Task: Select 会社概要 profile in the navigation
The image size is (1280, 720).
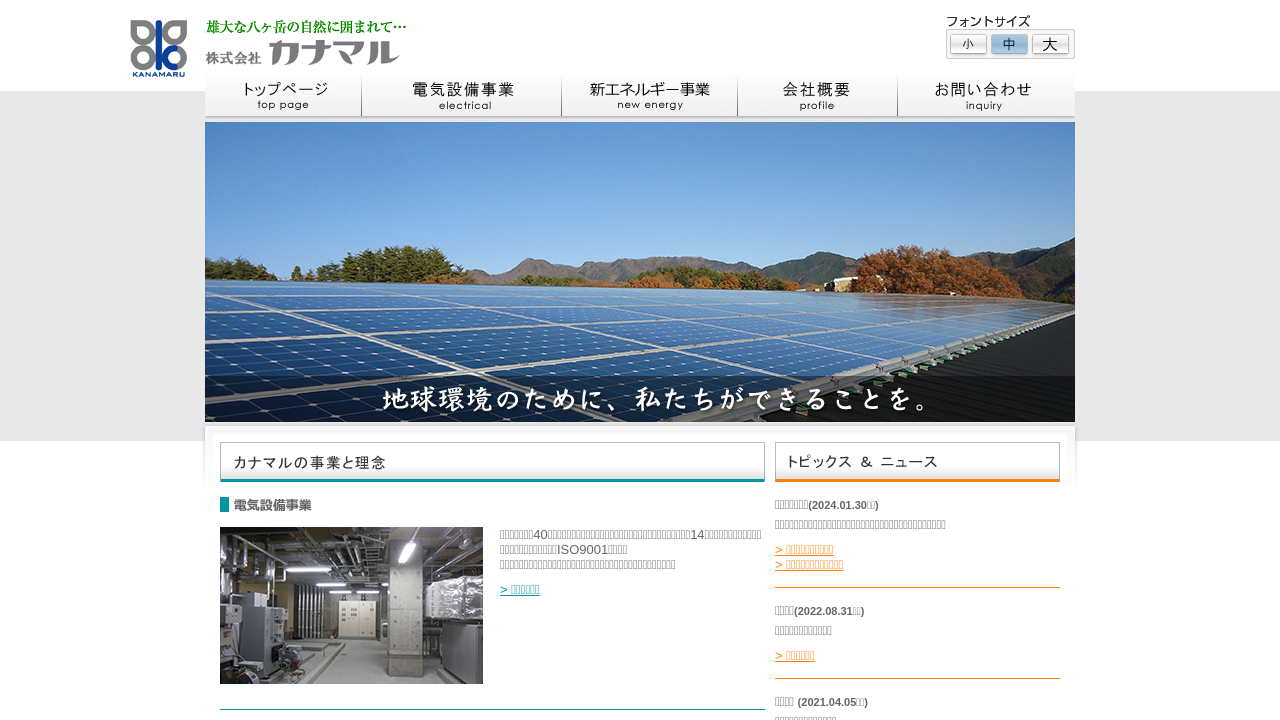Action: 817,95
